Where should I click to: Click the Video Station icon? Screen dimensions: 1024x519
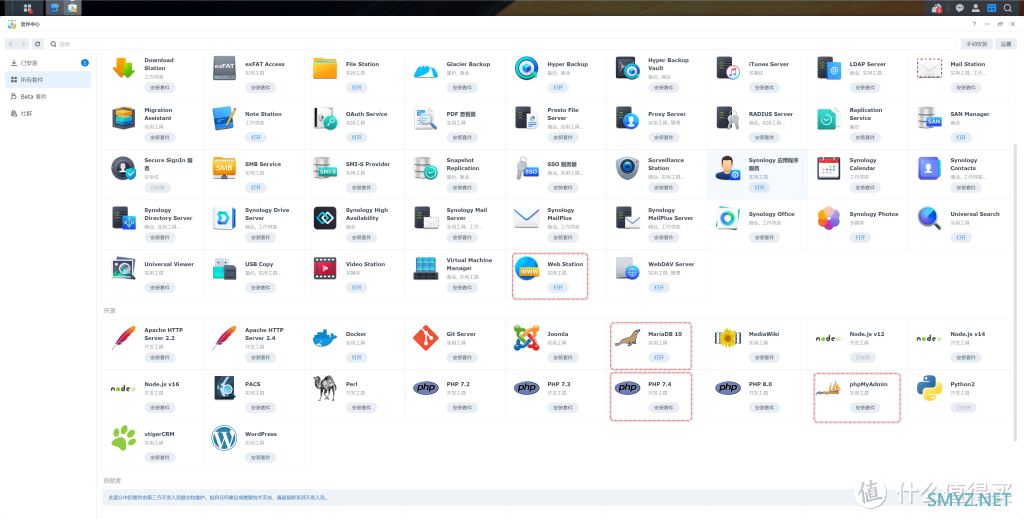click(325, 268)
